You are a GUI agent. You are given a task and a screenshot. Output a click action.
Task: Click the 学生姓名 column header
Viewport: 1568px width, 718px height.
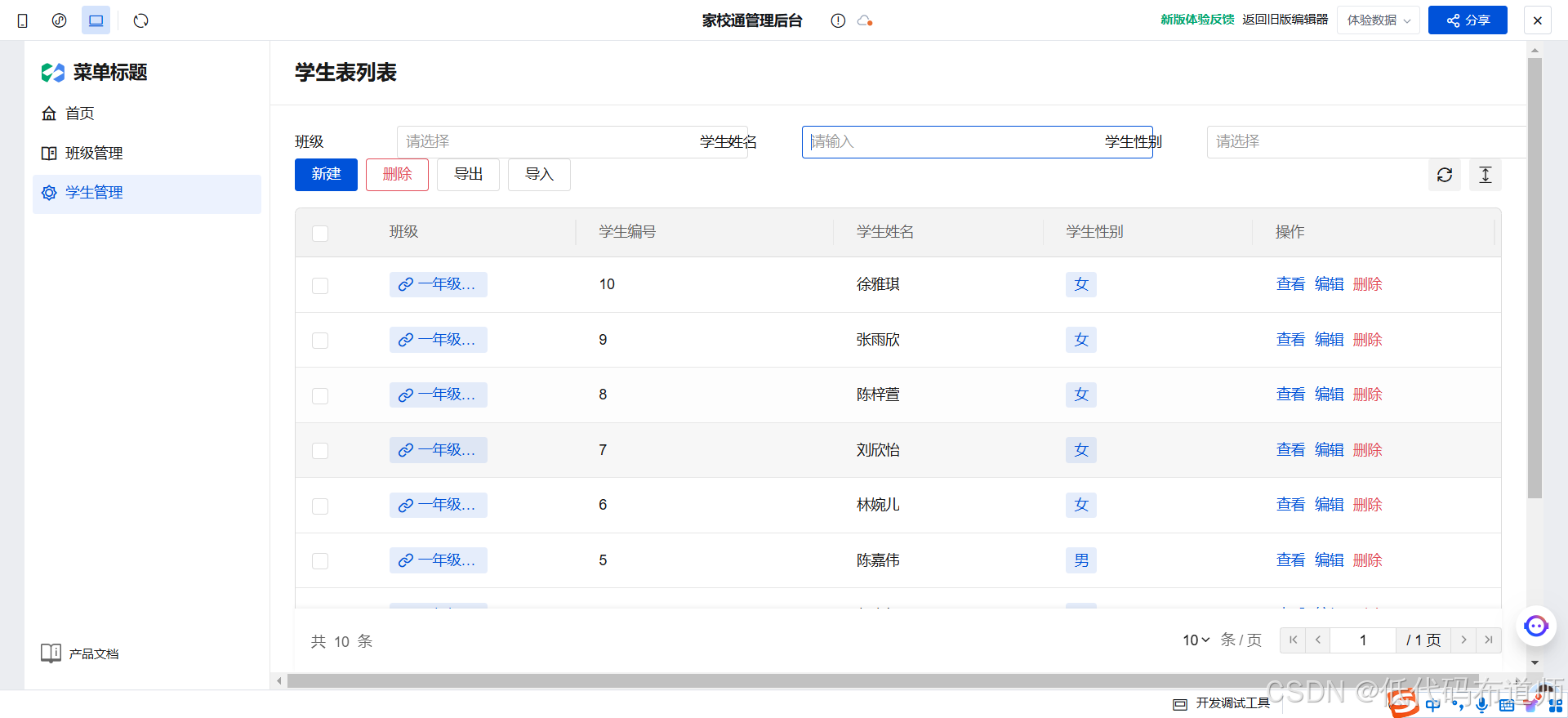click(885, 232)
